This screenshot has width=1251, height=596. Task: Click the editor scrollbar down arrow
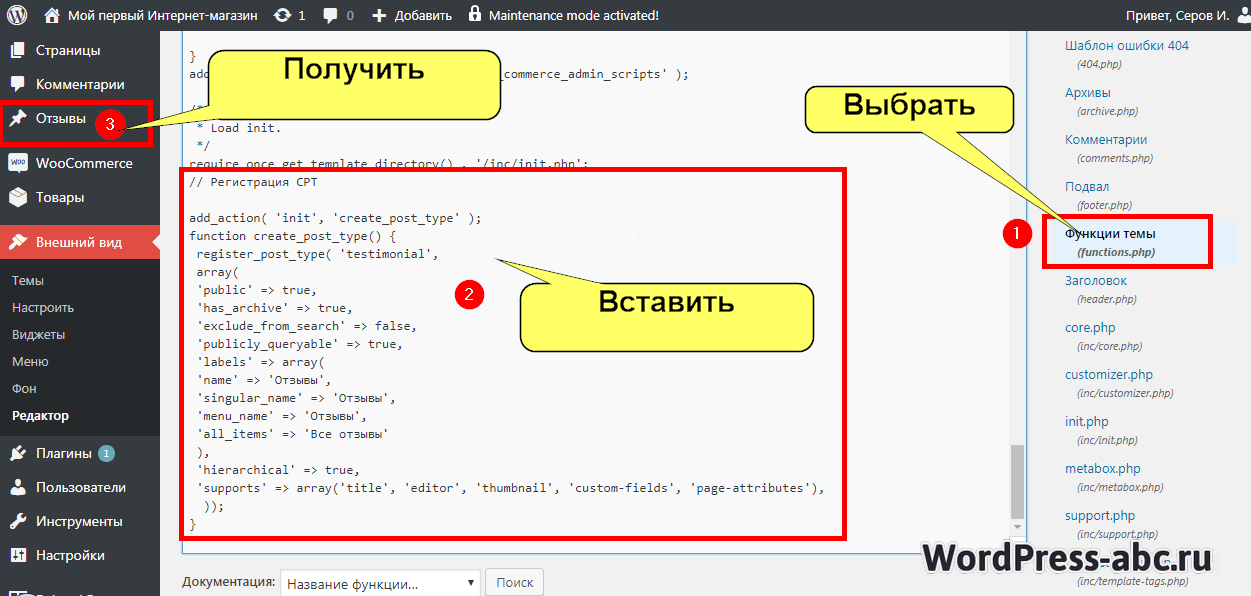(1017, 526)
